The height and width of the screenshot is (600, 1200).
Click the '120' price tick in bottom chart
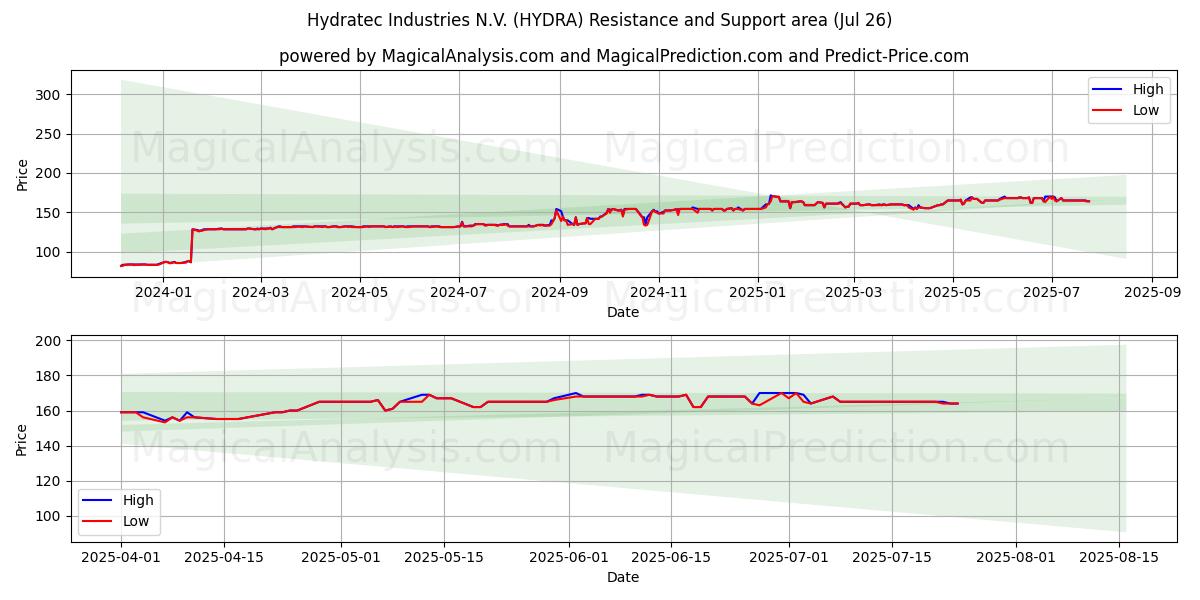[x=50, y=481]
